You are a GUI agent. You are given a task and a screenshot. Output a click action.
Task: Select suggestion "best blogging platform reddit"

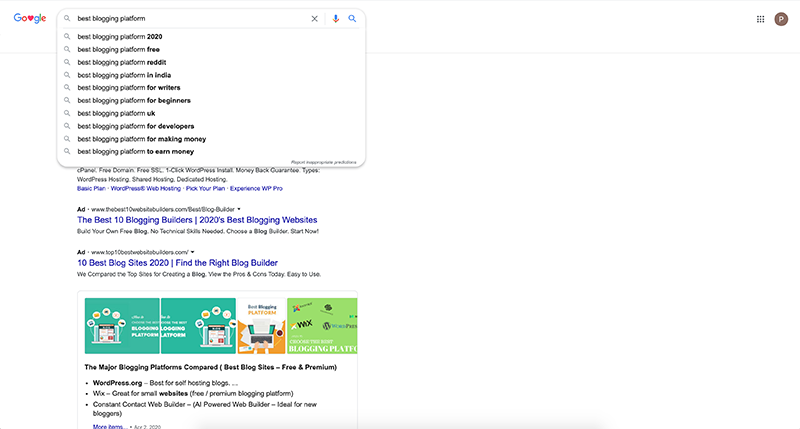[211, 62]
